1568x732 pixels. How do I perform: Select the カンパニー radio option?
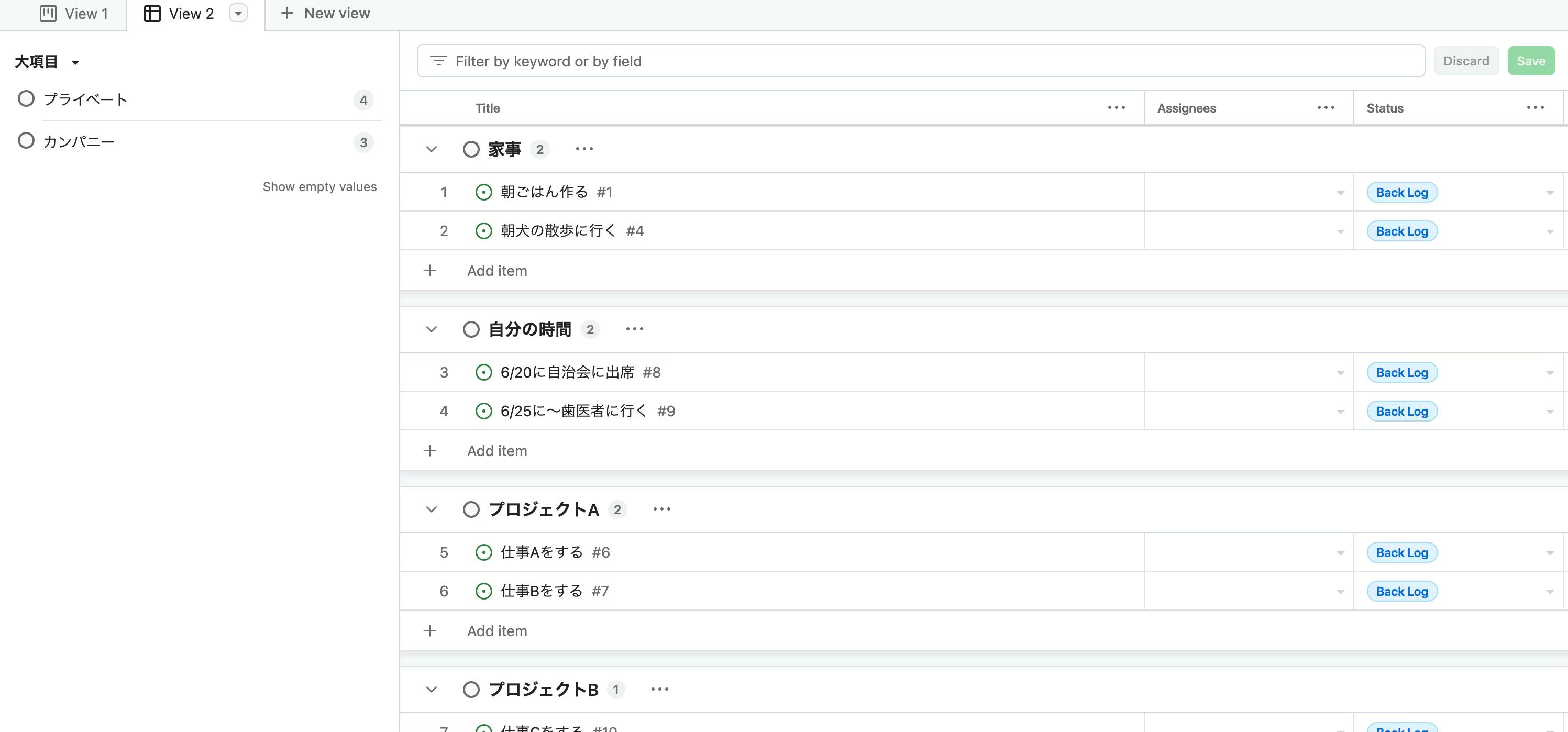point(26,141)
